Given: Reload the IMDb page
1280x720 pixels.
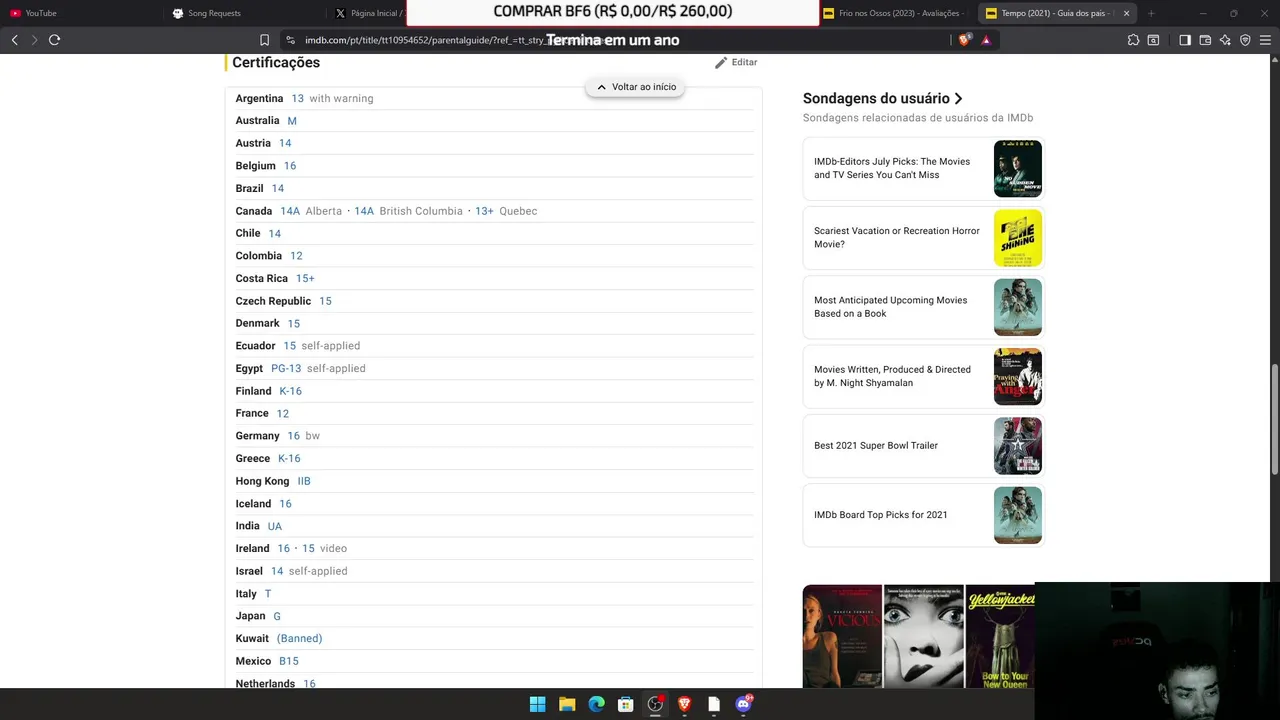Looking at the screenshot, I should (x=54, y=40).
